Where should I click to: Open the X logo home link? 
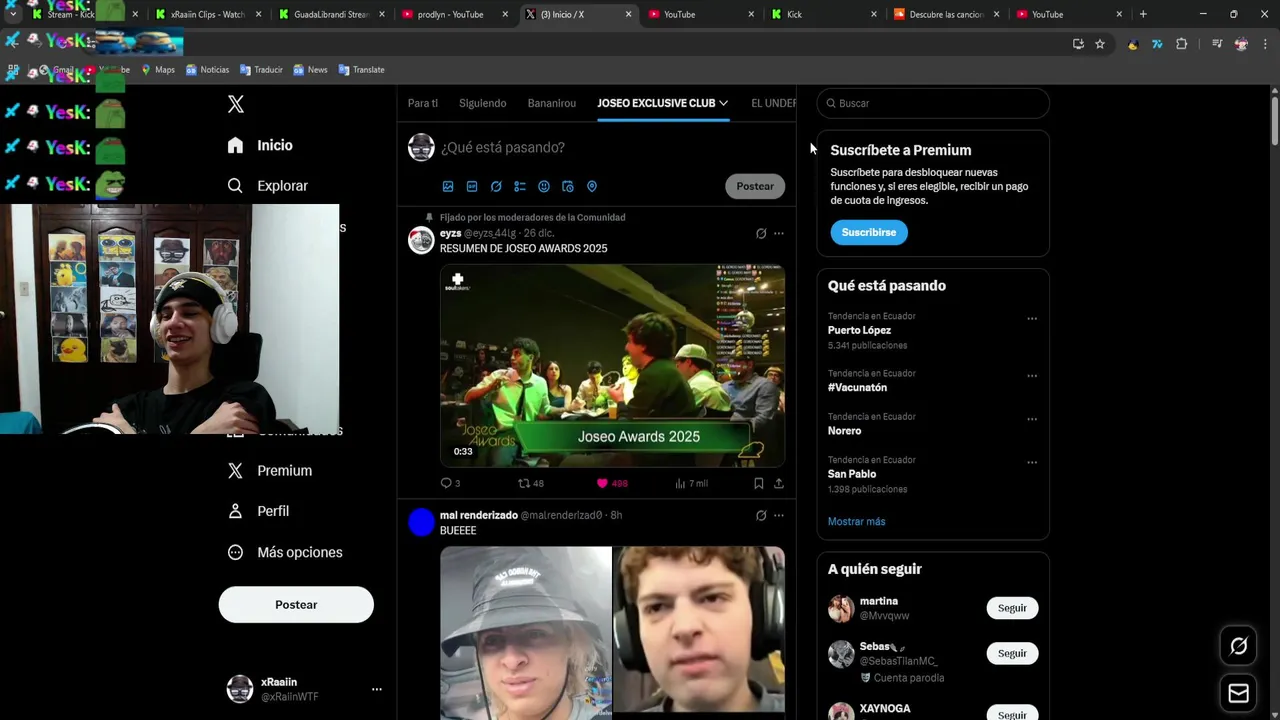[236, 104]
